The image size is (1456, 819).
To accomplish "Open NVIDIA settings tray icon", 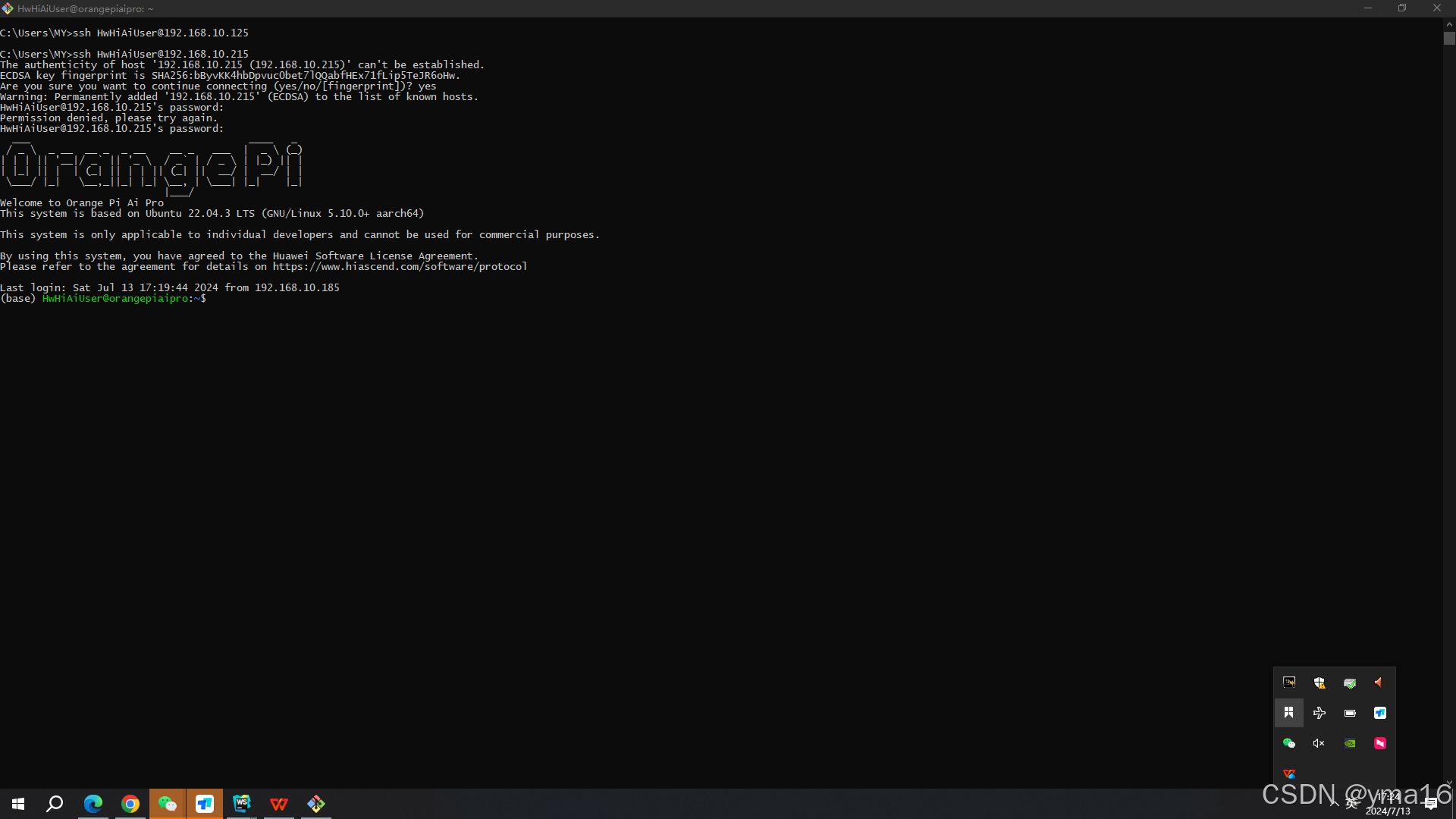I will (1350, 743).
